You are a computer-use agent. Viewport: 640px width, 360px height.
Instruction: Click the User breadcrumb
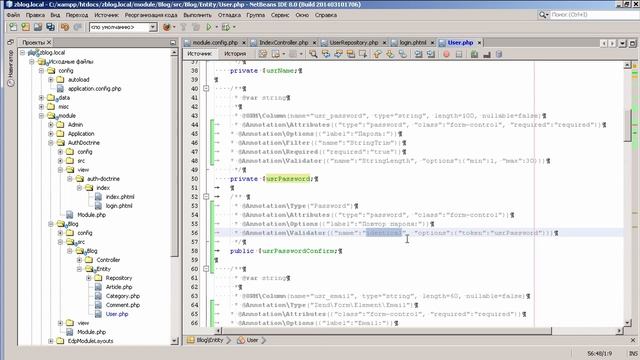click(252, 340)
